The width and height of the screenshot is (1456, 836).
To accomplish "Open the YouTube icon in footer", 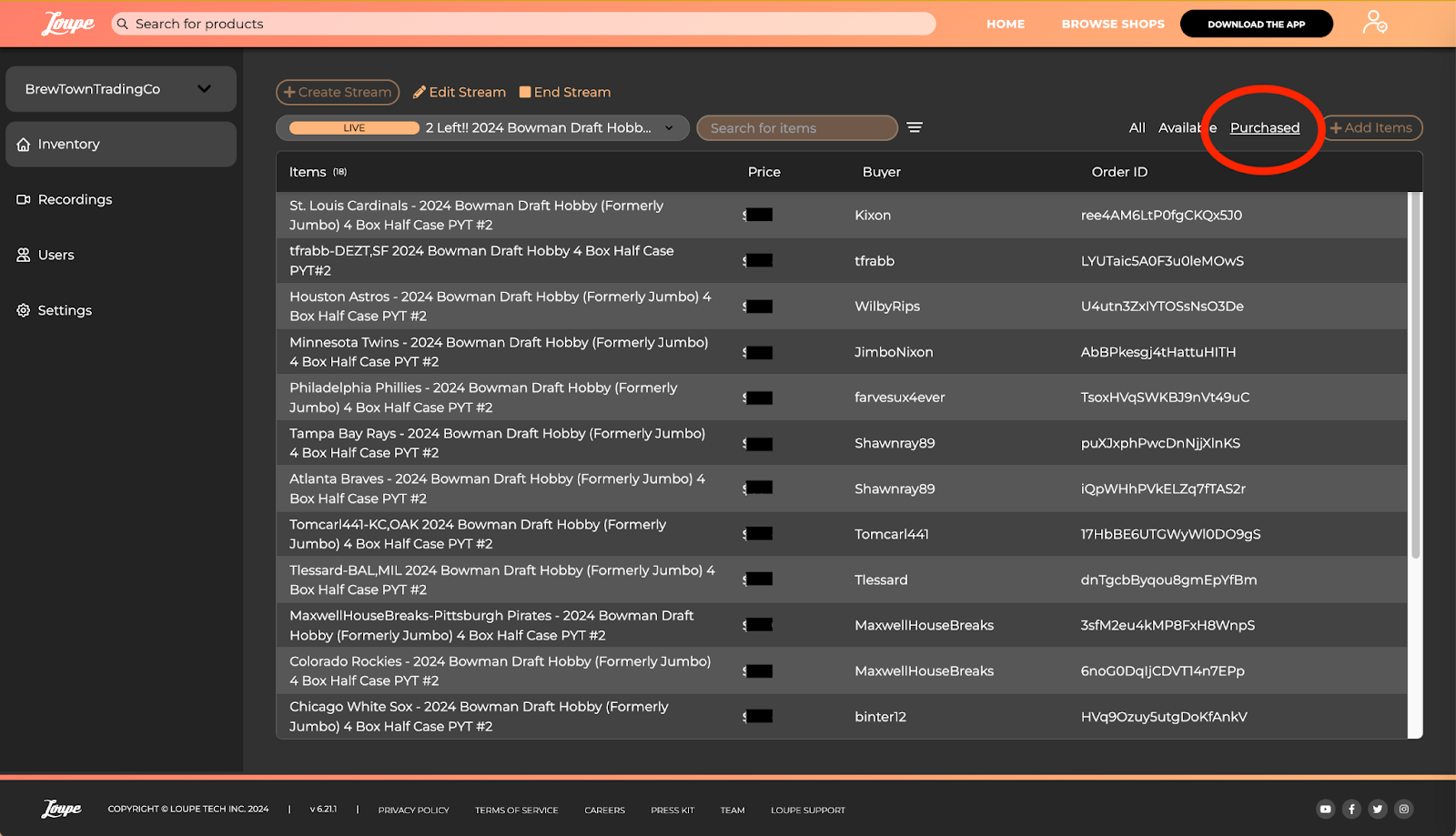I will [1325, 809].
